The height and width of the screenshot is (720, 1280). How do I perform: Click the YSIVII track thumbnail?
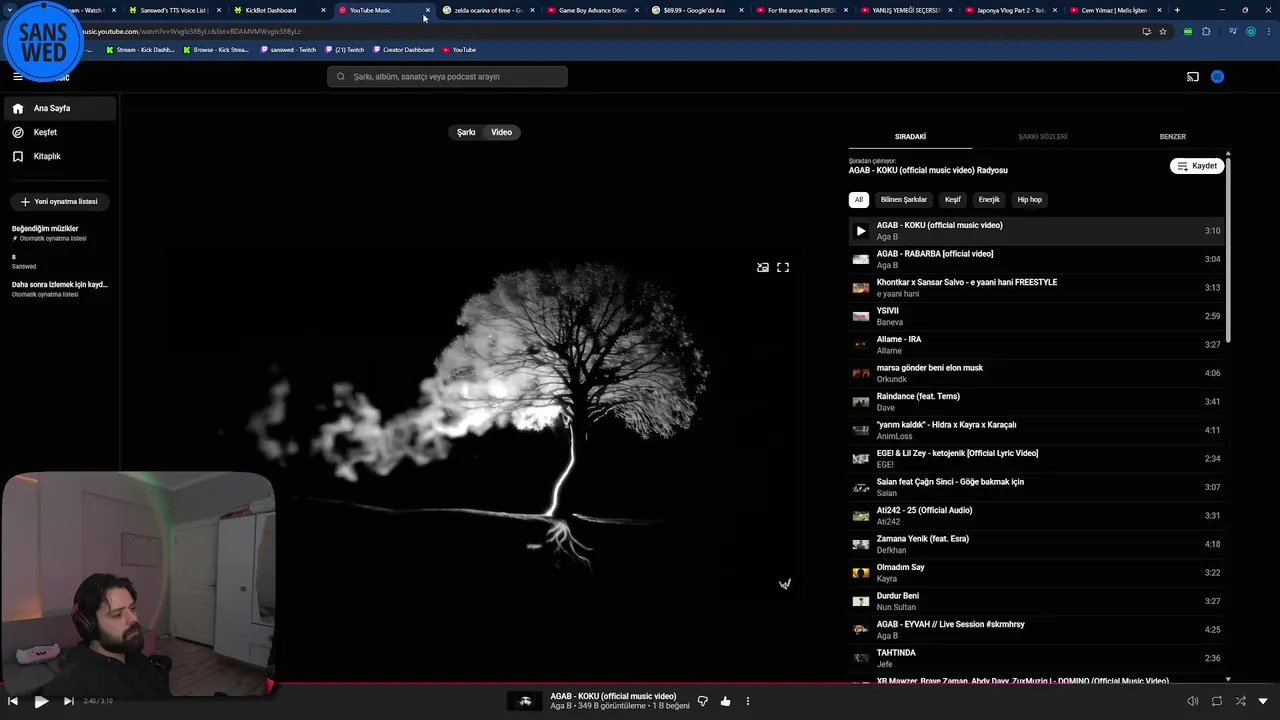pos(861,316)
